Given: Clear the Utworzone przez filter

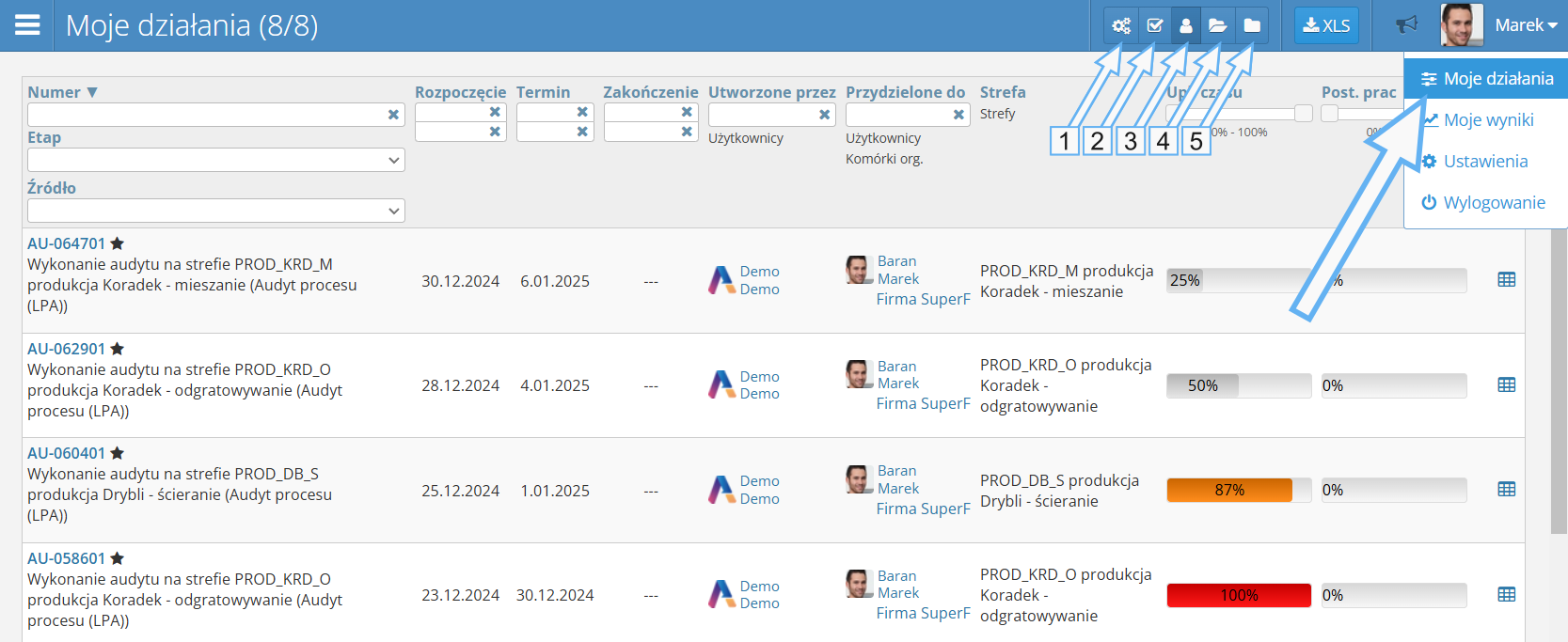Looking at the screenshot, I should (824, 115).
